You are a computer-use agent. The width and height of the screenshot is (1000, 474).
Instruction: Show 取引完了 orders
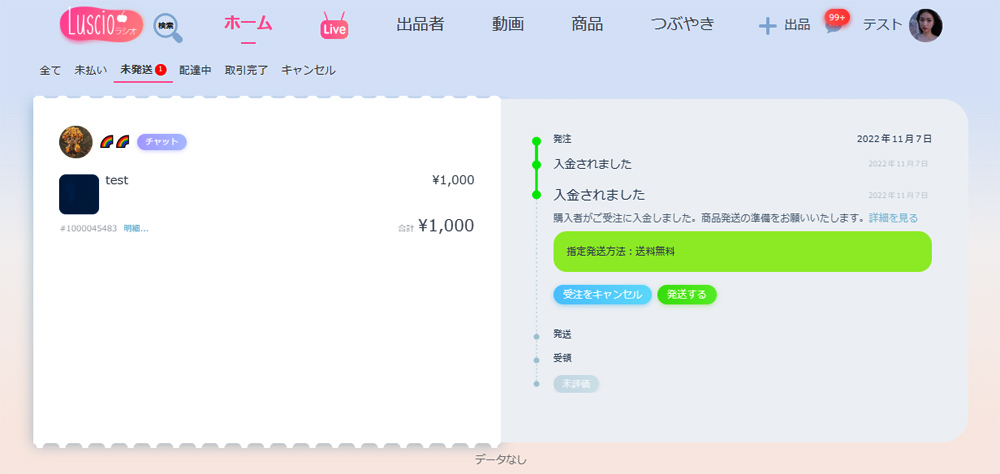tap(246, 70)
